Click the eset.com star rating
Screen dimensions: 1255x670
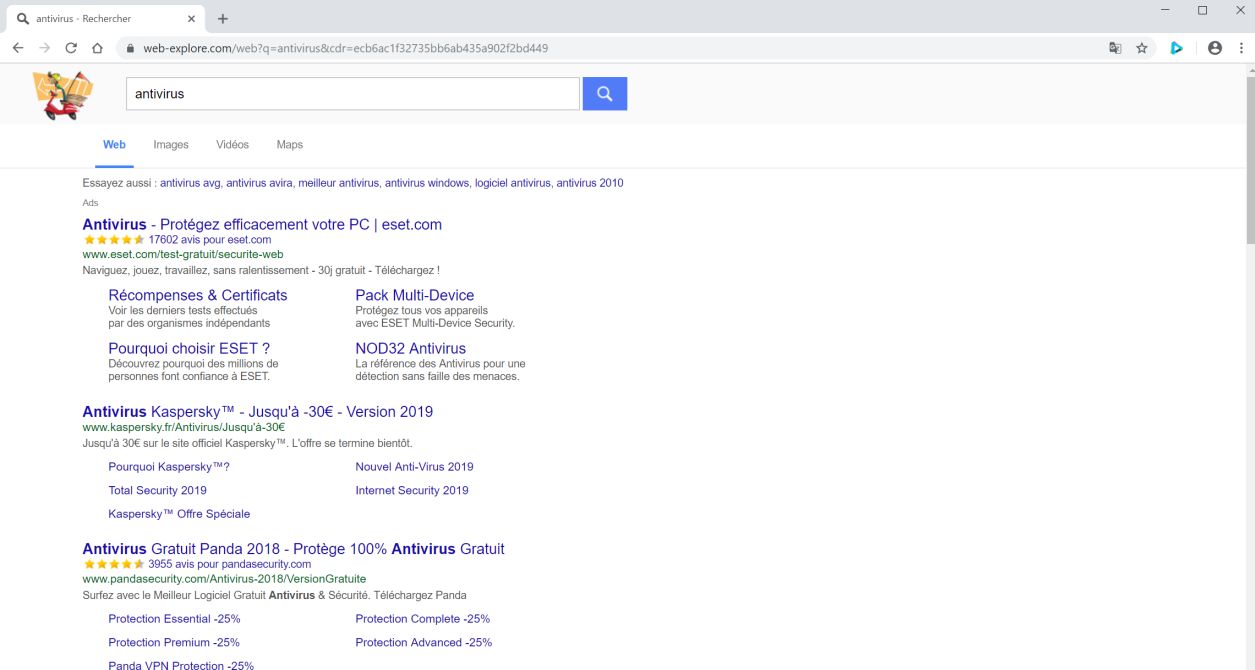[114, 240]
